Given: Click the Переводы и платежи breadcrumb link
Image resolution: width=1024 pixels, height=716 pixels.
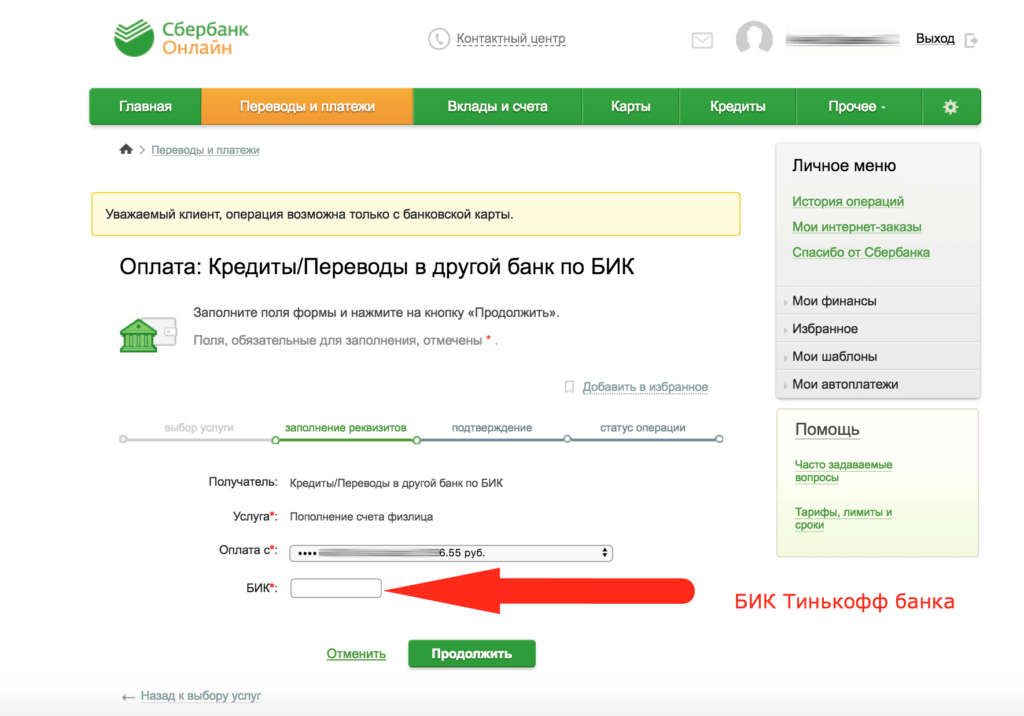Looking at the screenshot, I should [205, 150].
